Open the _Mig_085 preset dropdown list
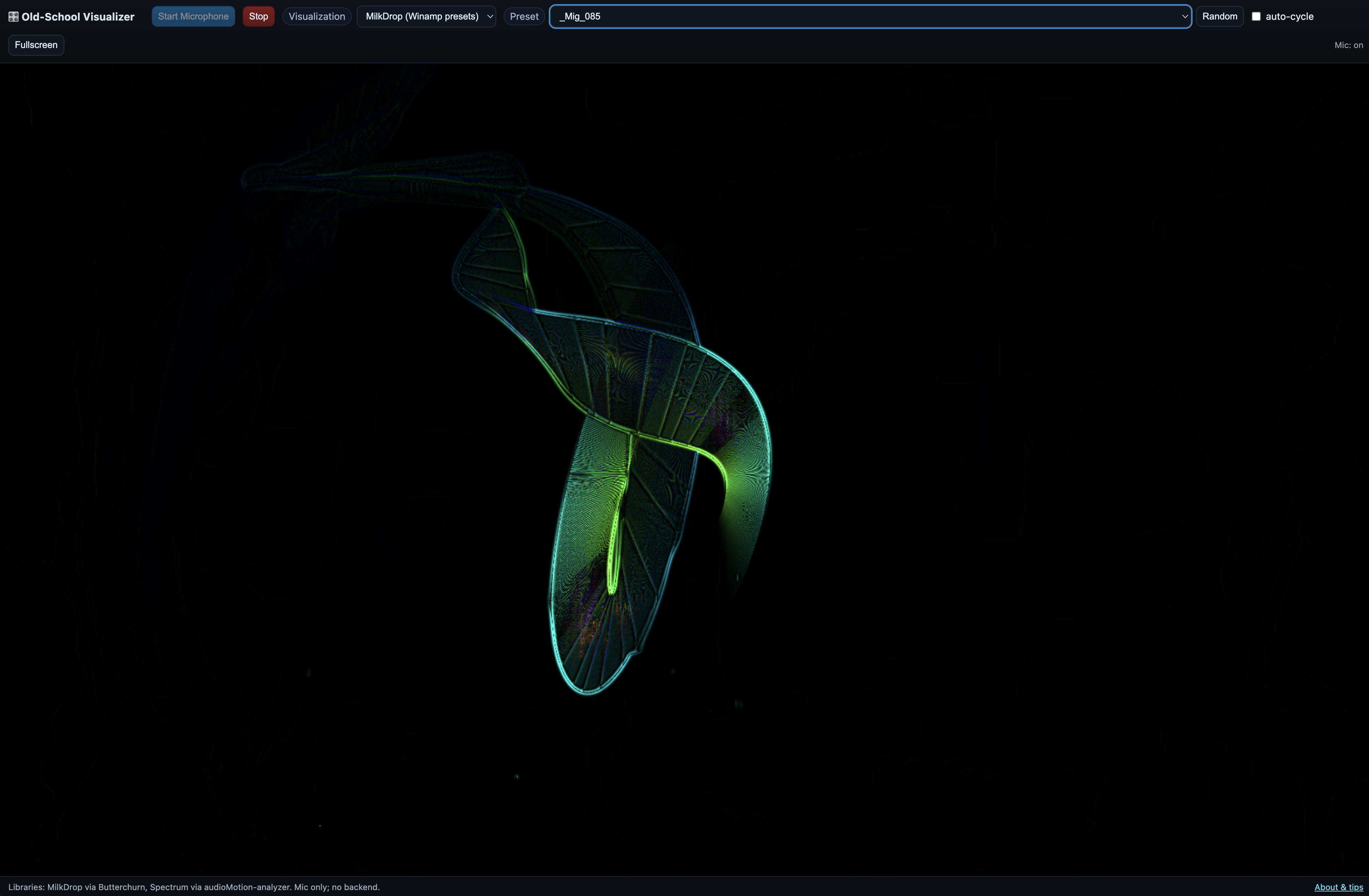 (863, 16)
